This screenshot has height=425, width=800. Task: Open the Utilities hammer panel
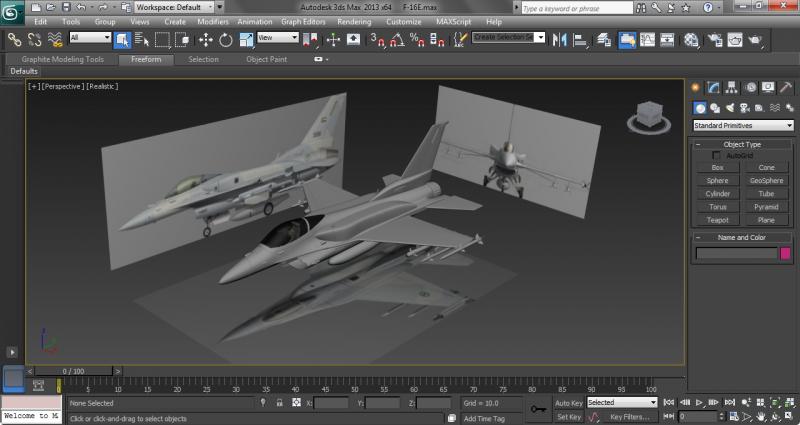pyautogui.click(x=784, y=88)
